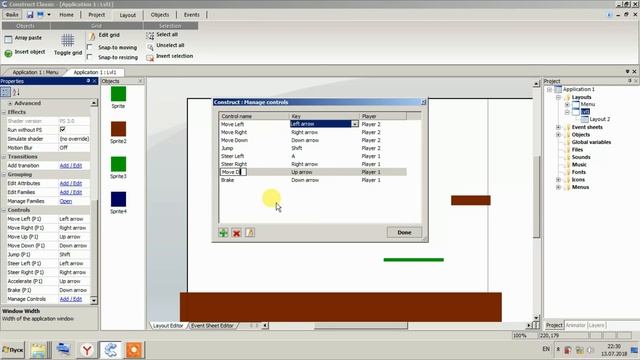Click the edit control pencil icon
The image size is (640, 360).
[x=249, y=233]
